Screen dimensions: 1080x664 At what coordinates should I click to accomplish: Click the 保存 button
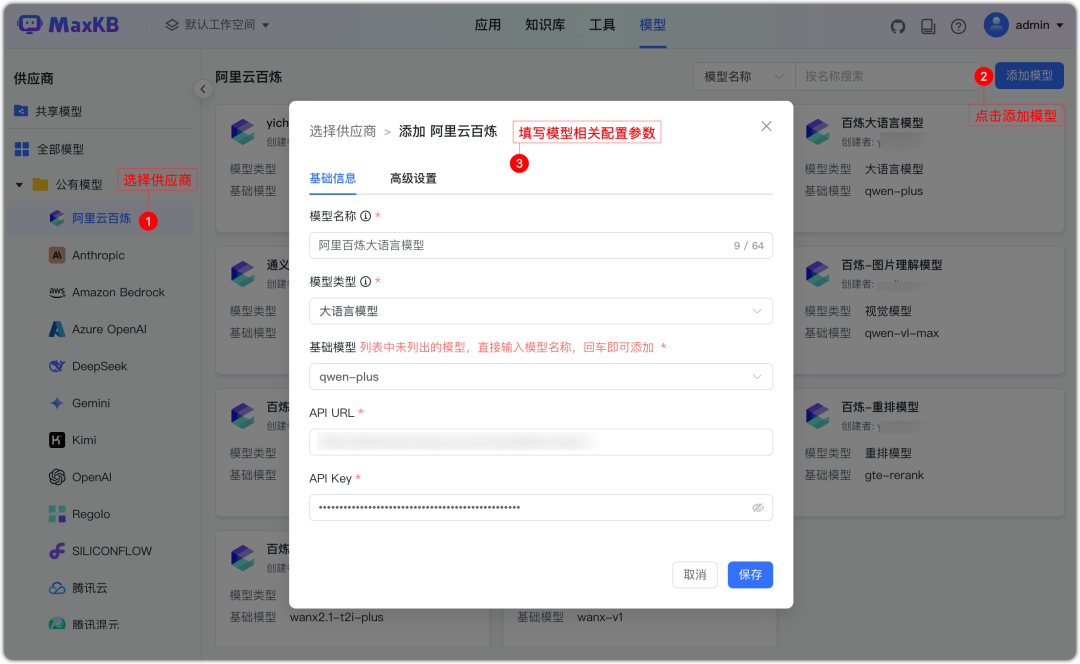tap(750, 574)
